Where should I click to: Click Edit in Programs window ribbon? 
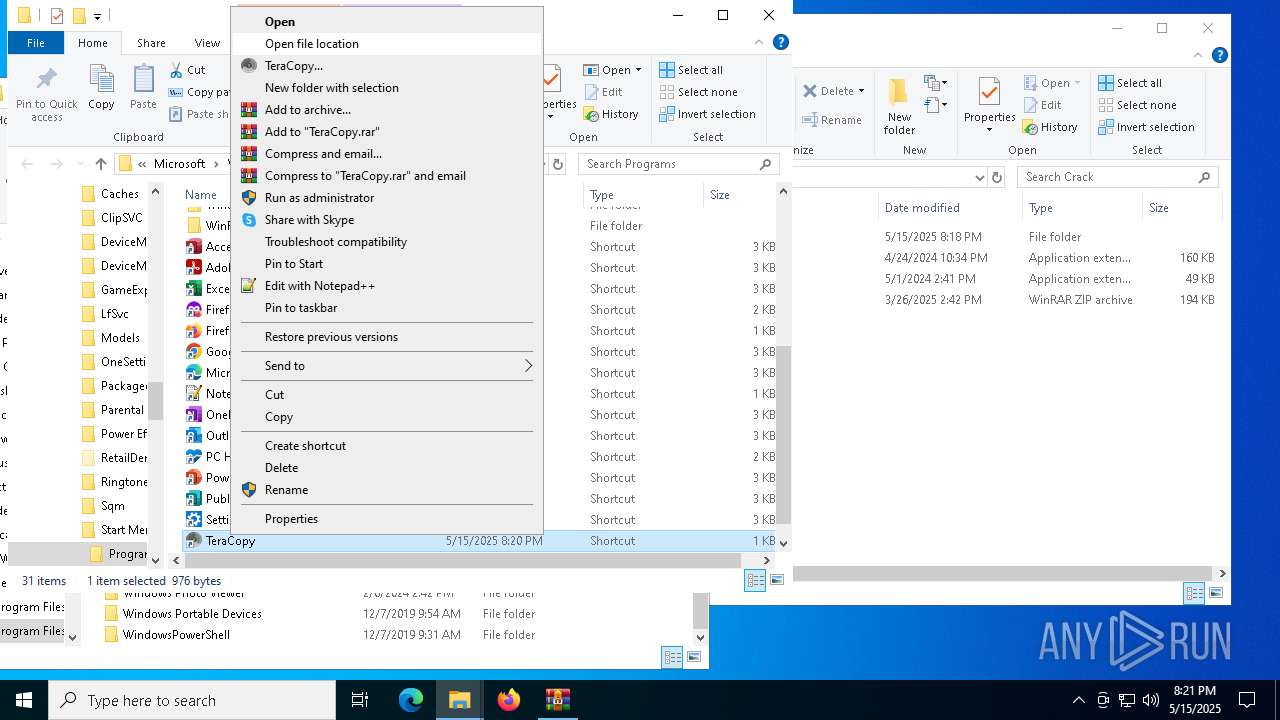(x=603, y=92)
